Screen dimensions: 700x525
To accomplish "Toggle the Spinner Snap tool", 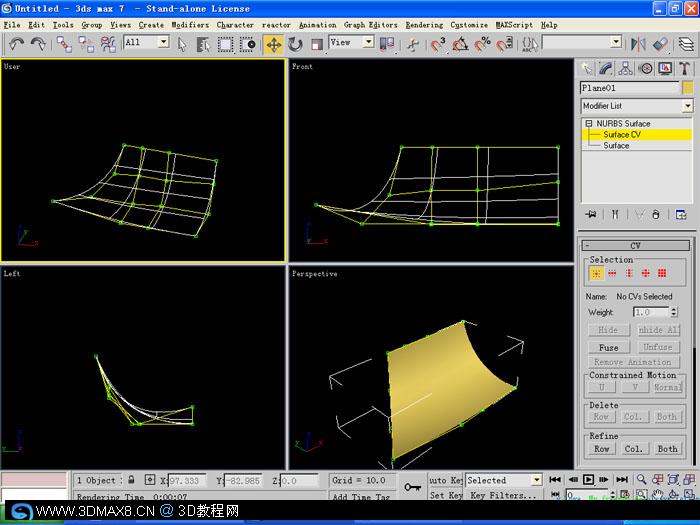I will 504,44.
